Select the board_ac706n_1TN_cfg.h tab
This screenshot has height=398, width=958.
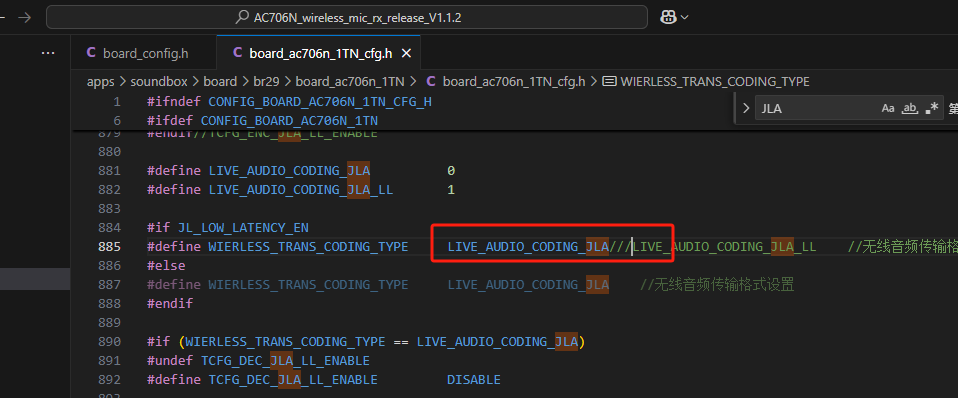(318, 53)
